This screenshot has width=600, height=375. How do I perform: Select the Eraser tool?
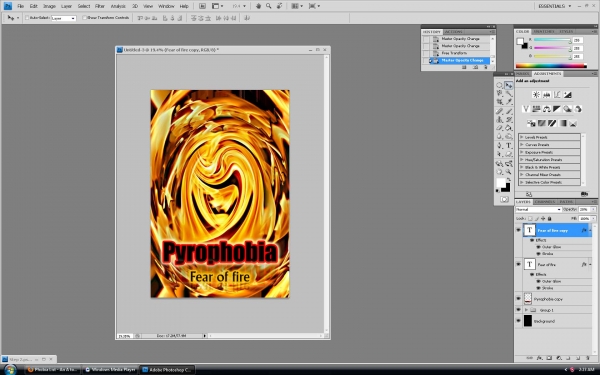[499, 128]
